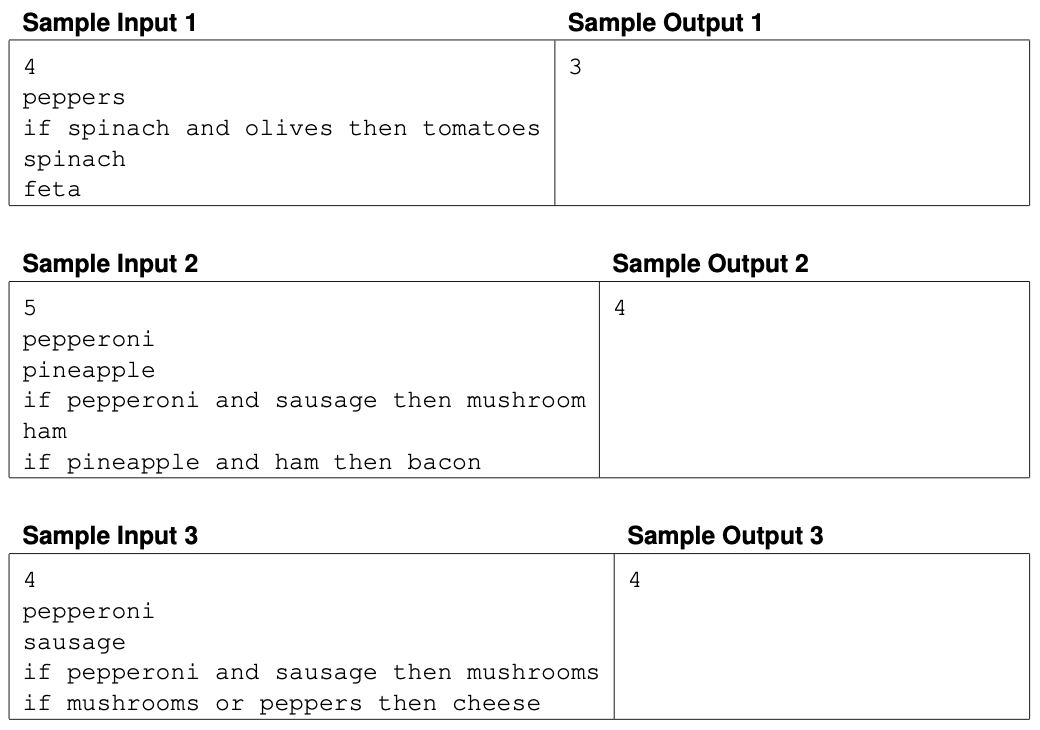This screenshot has width=1040, height=730.
Task: Click the 'feta' line in Sample Input 1
Action: coord(52,190)
